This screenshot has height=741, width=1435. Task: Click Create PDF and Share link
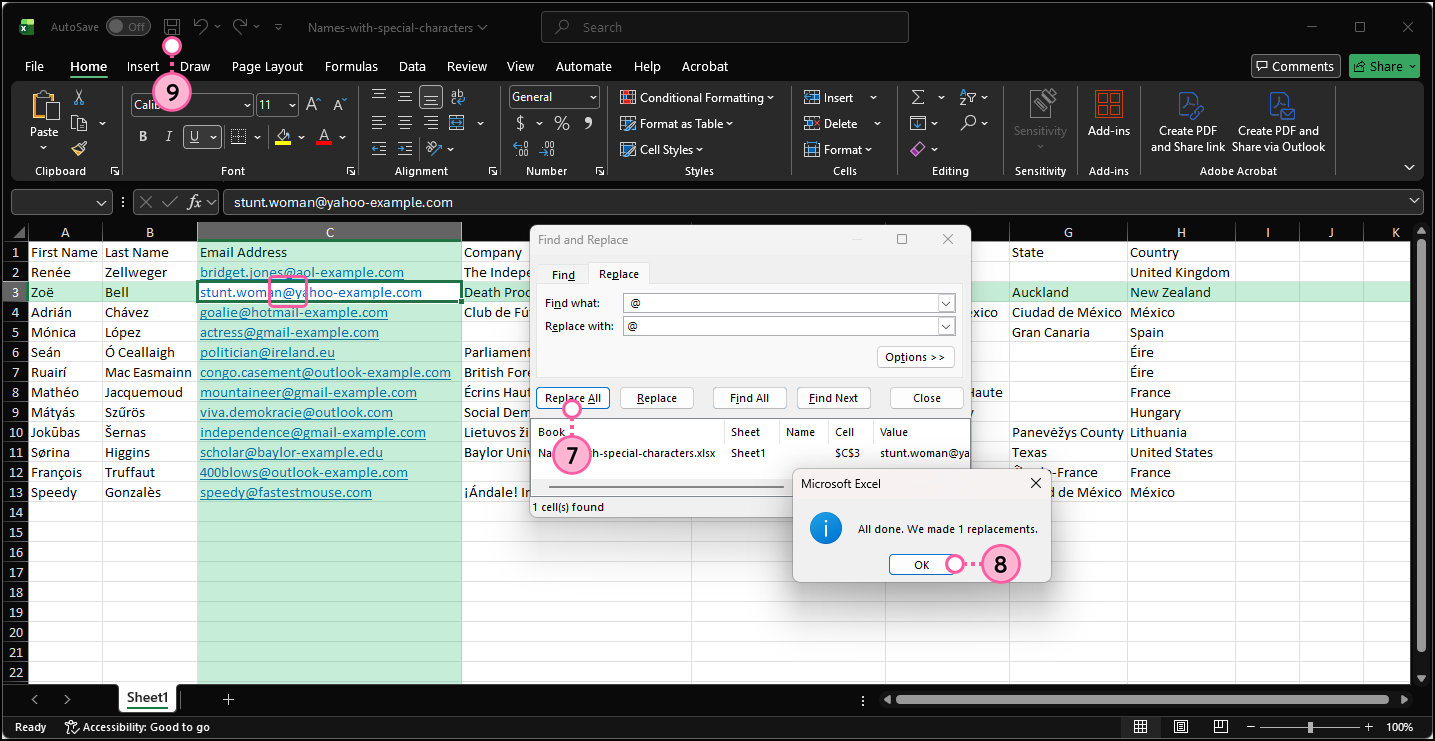(x=1188, y=120)
